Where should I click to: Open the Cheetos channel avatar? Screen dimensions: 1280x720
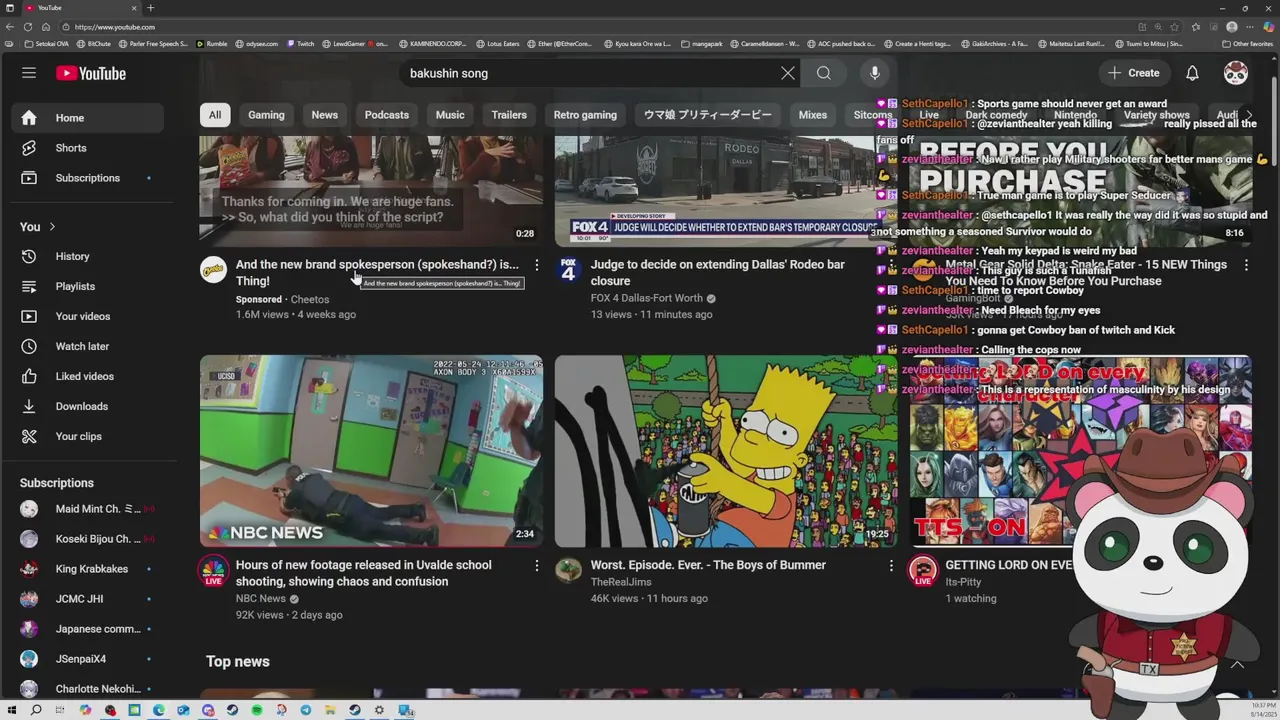point(213,270)
